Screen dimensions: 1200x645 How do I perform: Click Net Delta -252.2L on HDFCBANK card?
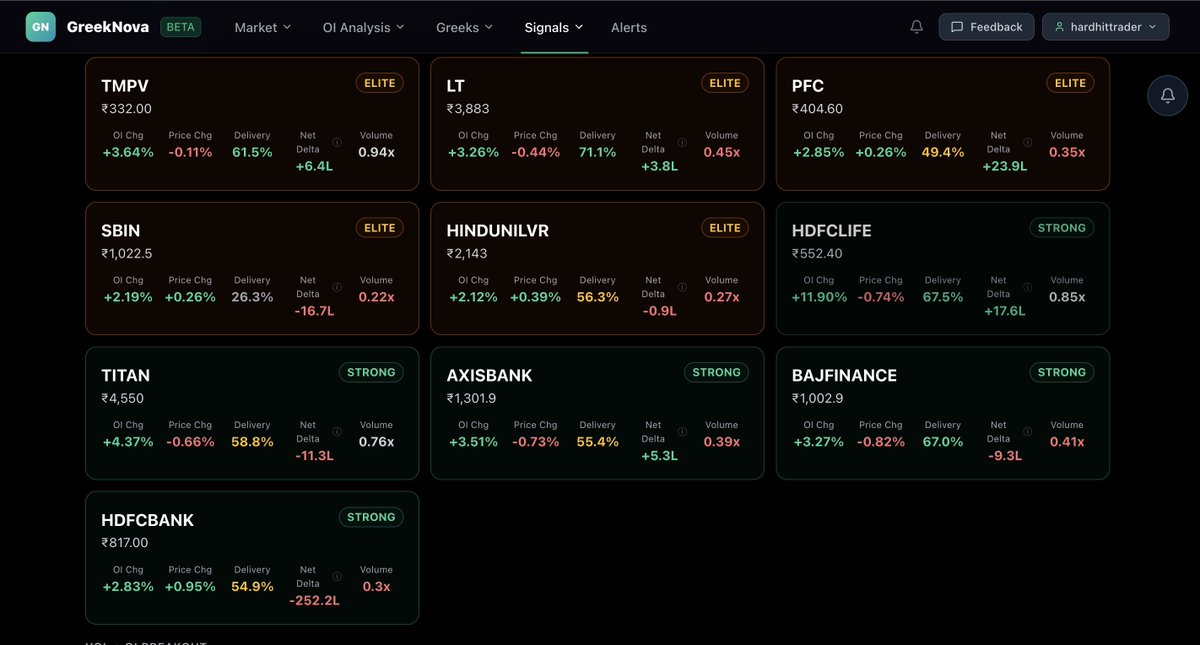click(x=315, y=601)
